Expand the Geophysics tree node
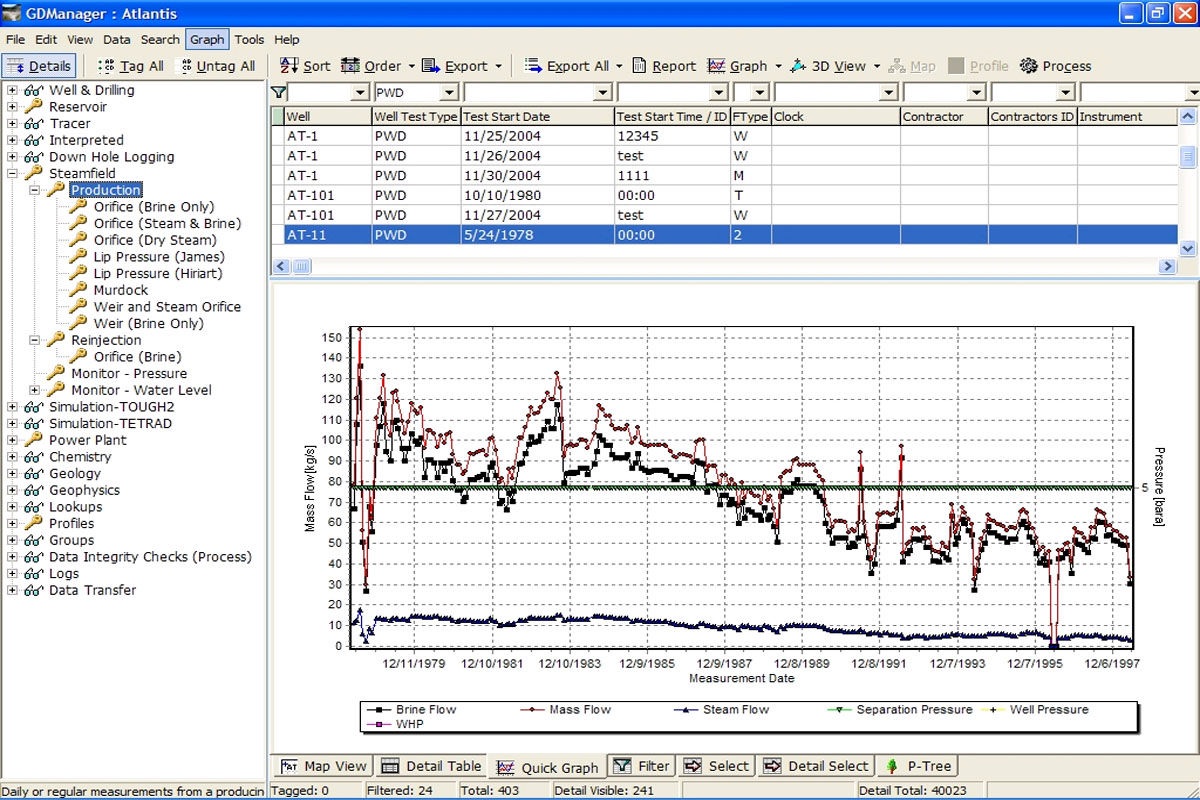1200x800 pixels. [13, 490]
